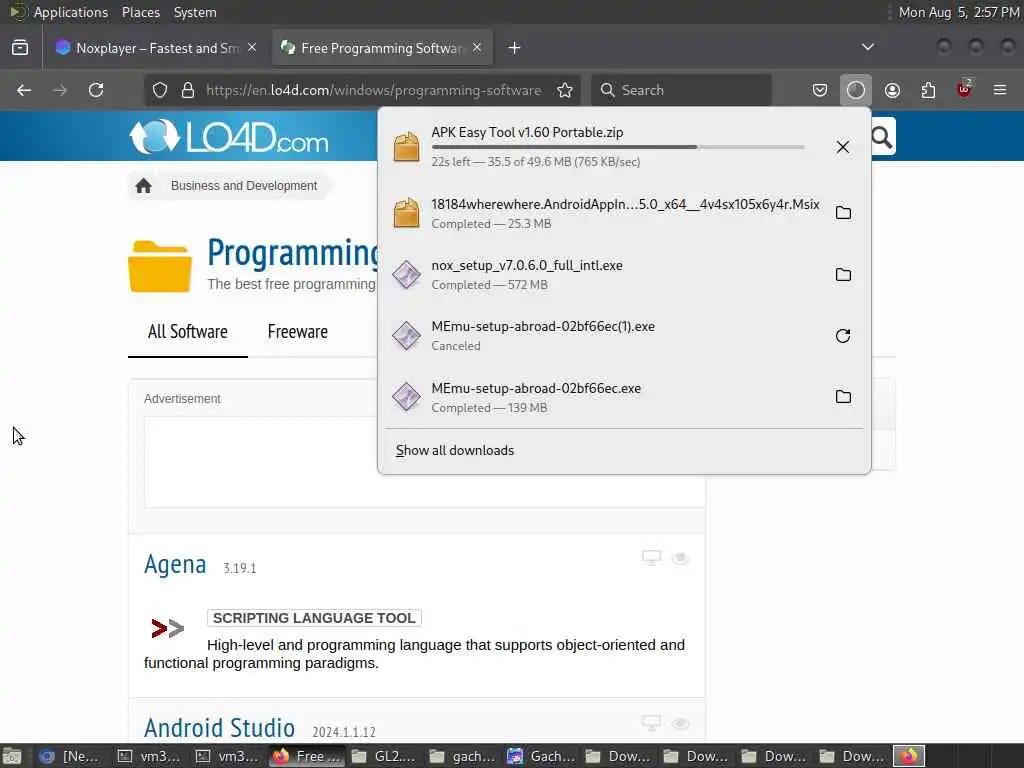Open folder for MEmu-setup-abroad-02bf66ec.exe download
The width and height of the screenshot is (1024, 768).
click(843, 396)
